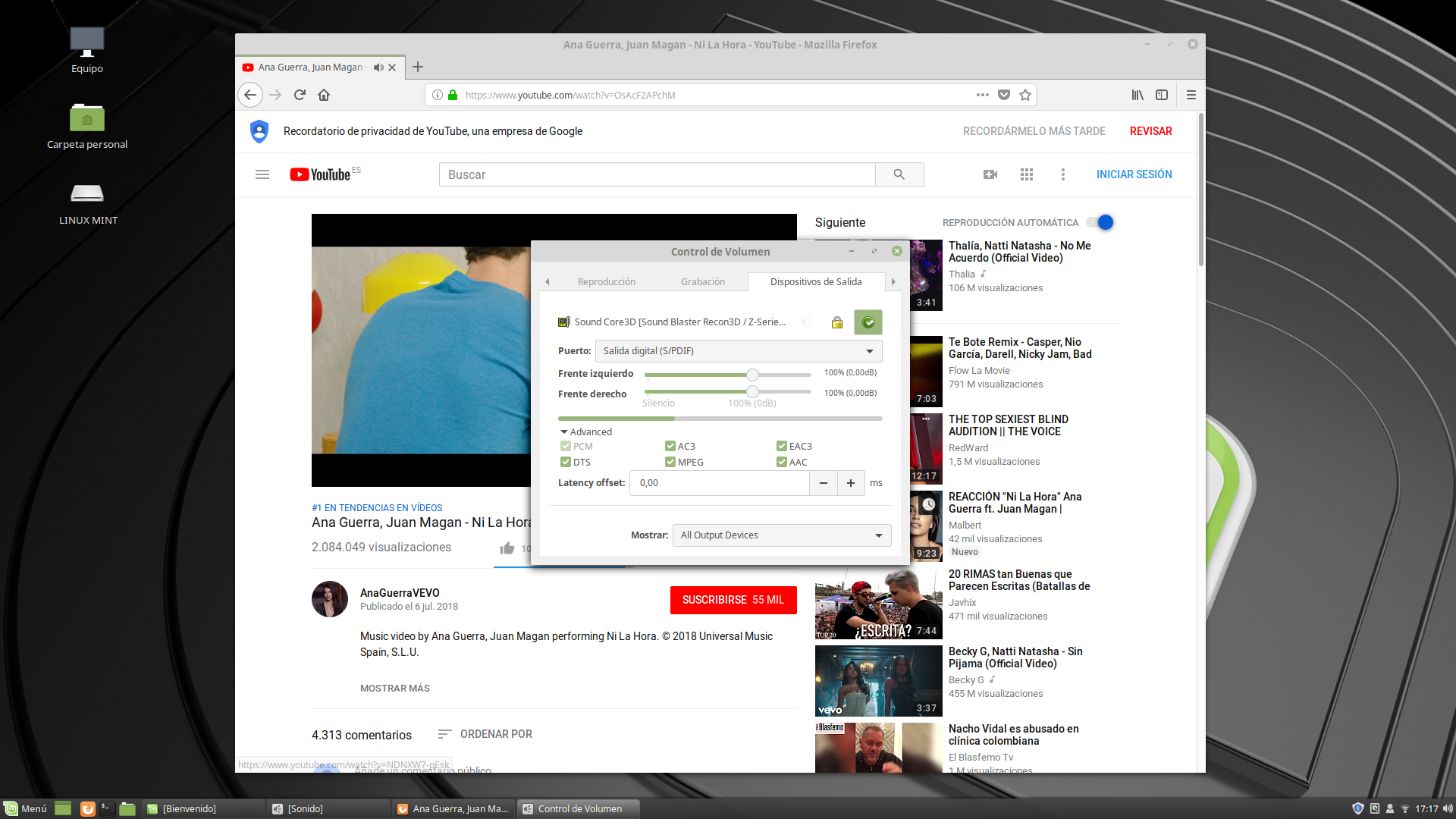The height and width of the screenshot is (819, 1456).
Task: Increase the latency offset with plus
Action: pos(851,483)
